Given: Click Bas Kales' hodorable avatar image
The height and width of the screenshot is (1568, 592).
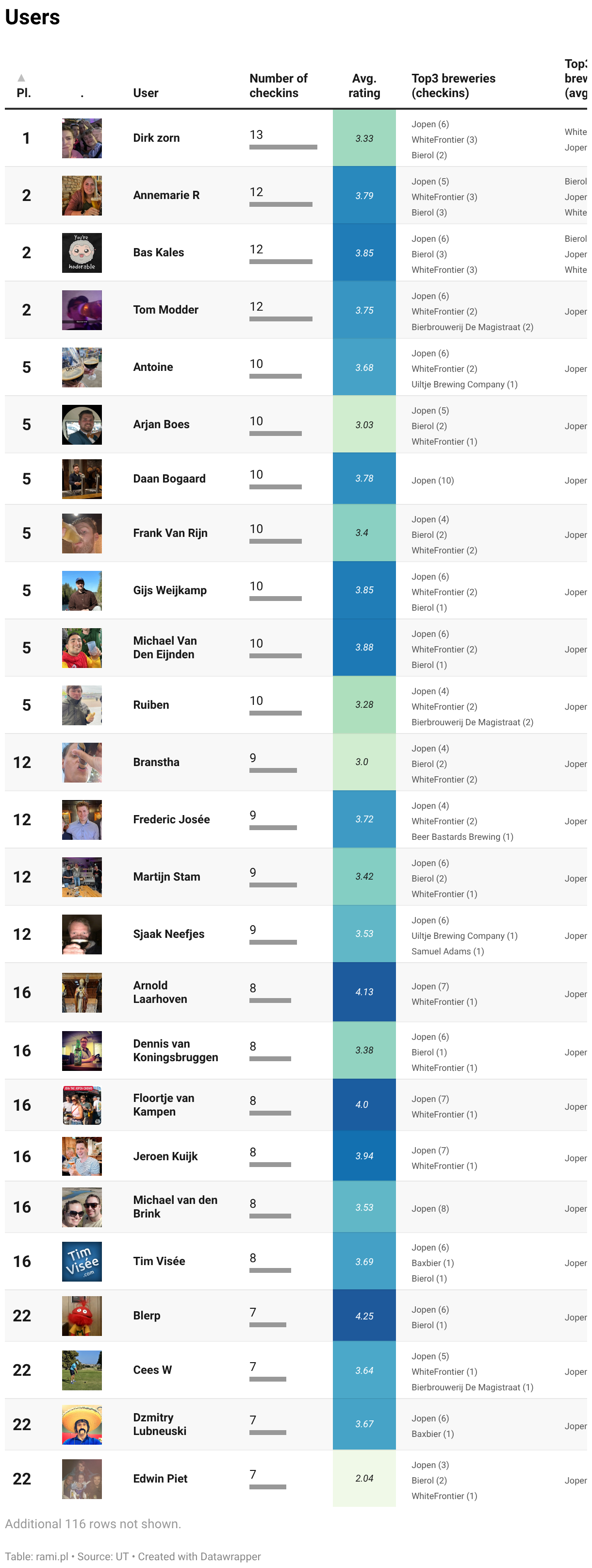Looking at the screenshot, I should point(82,252).
